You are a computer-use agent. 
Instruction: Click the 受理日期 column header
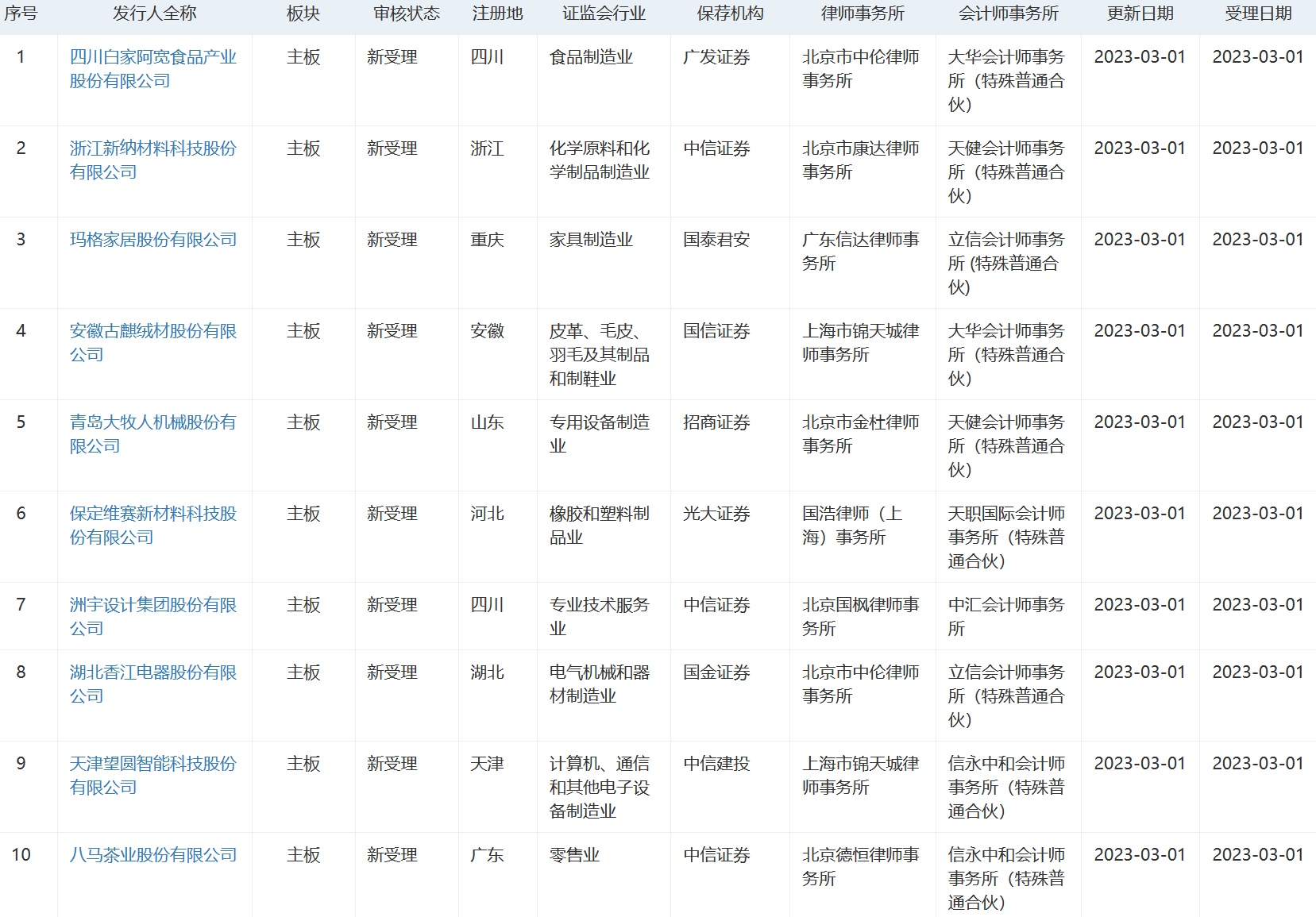1259,13
